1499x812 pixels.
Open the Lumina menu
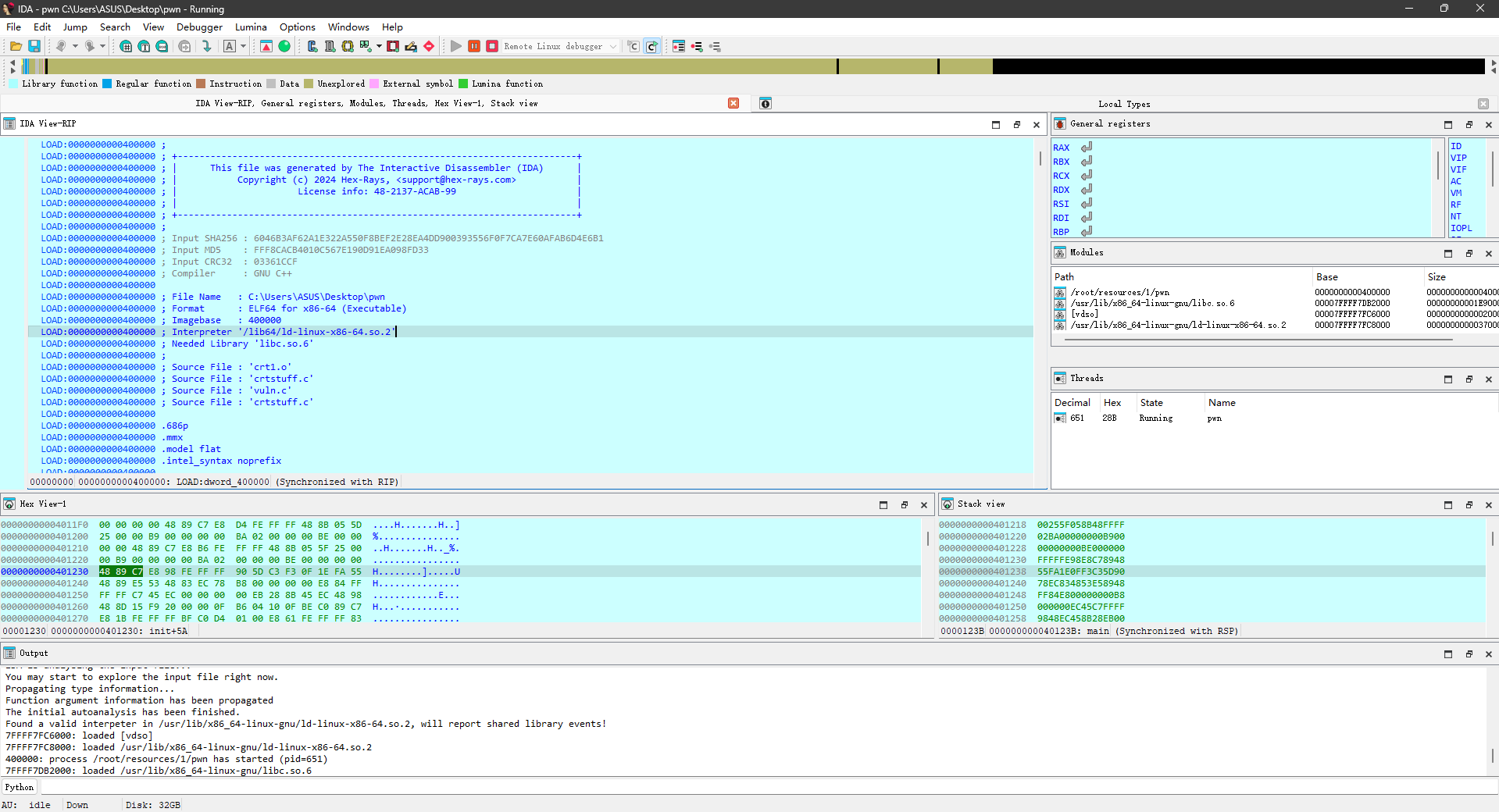[251, 27]
